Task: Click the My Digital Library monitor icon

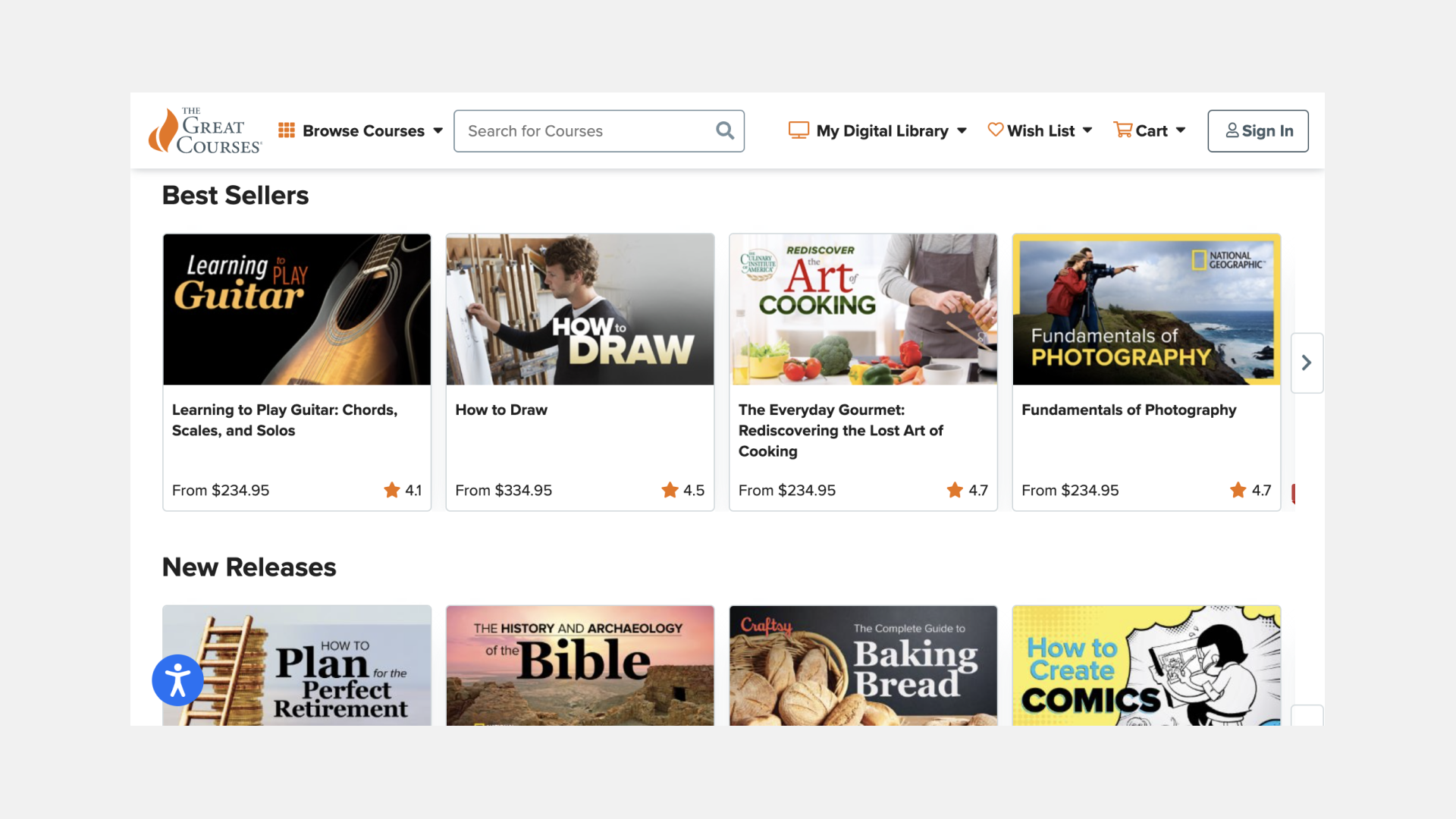Action: pos(799,130)
